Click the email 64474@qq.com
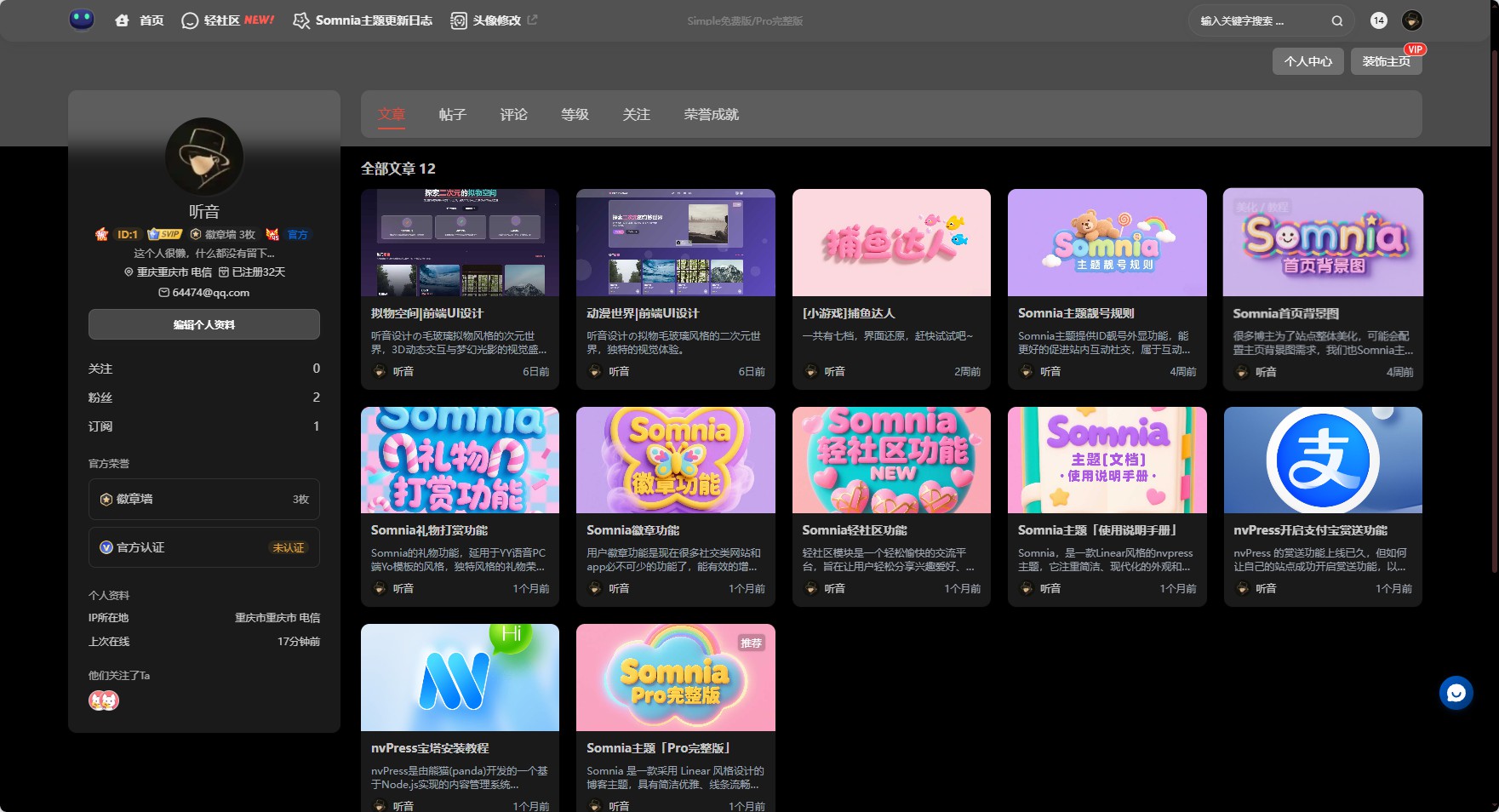The height and width of the screenshot is (812, 1499). (x=204, y=293)
